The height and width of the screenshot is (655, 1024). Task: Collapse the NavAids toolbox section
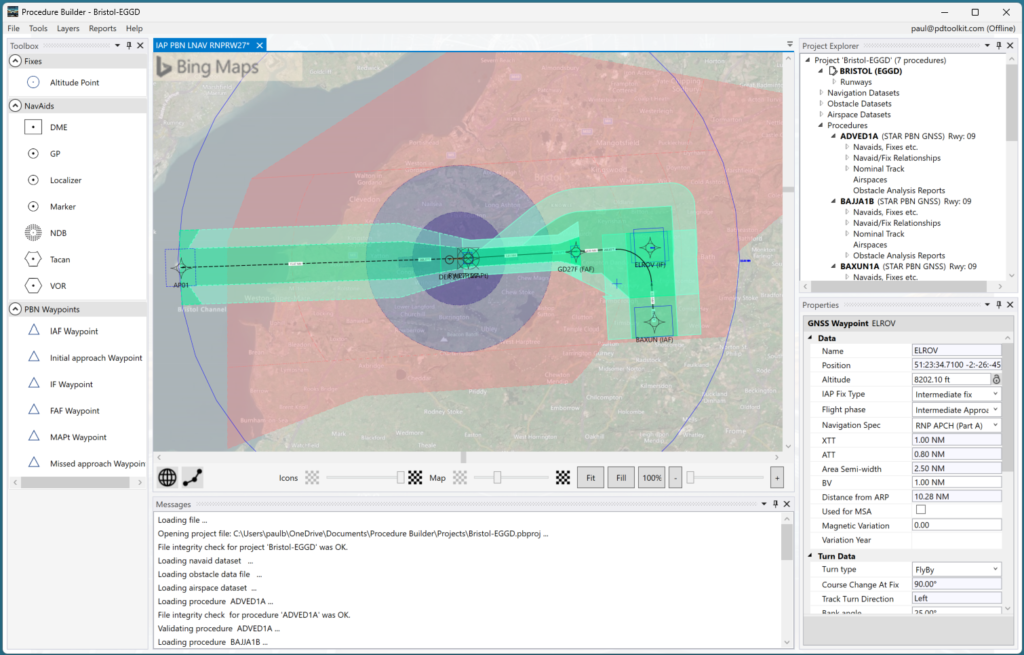coord(15,105)
